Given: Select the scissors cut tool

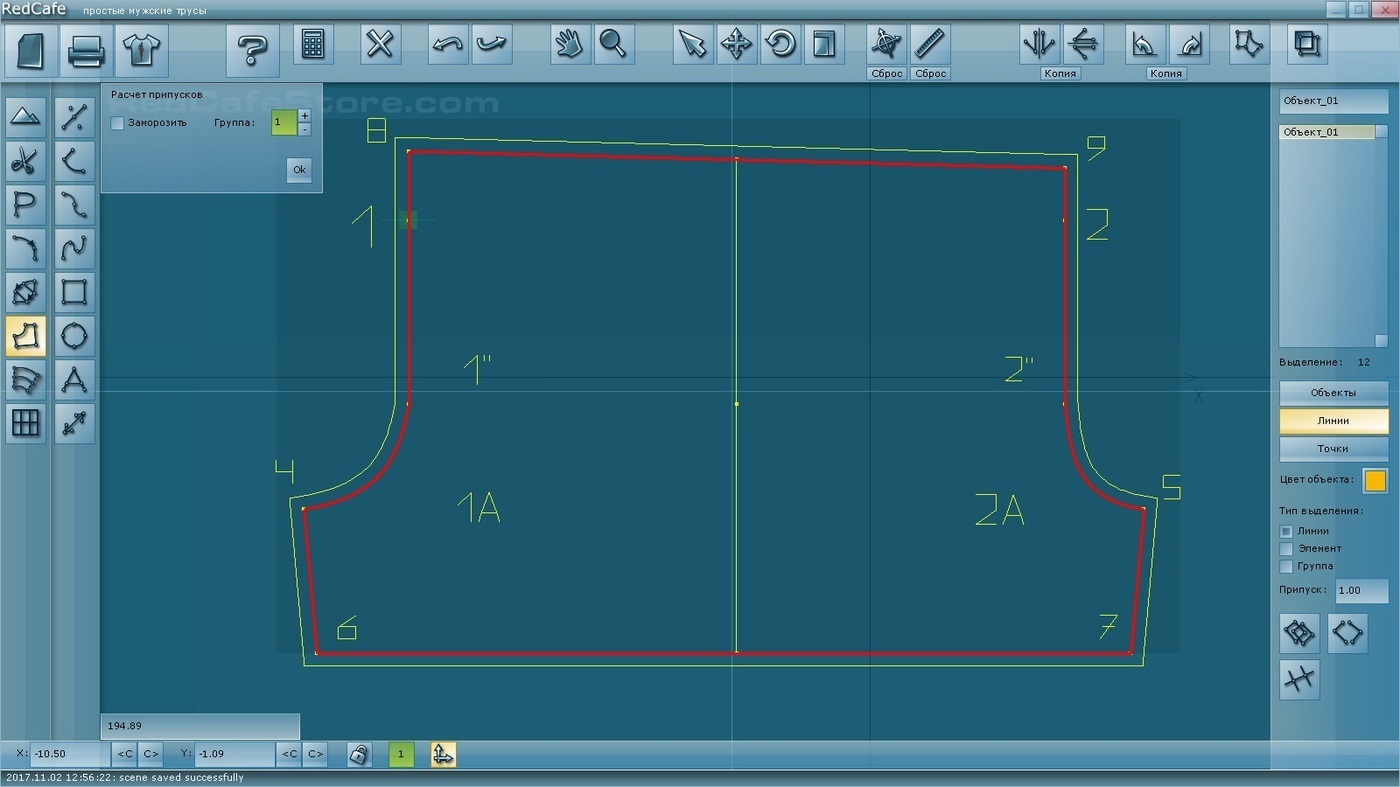Looking at the screenshot, I should 26,161.
